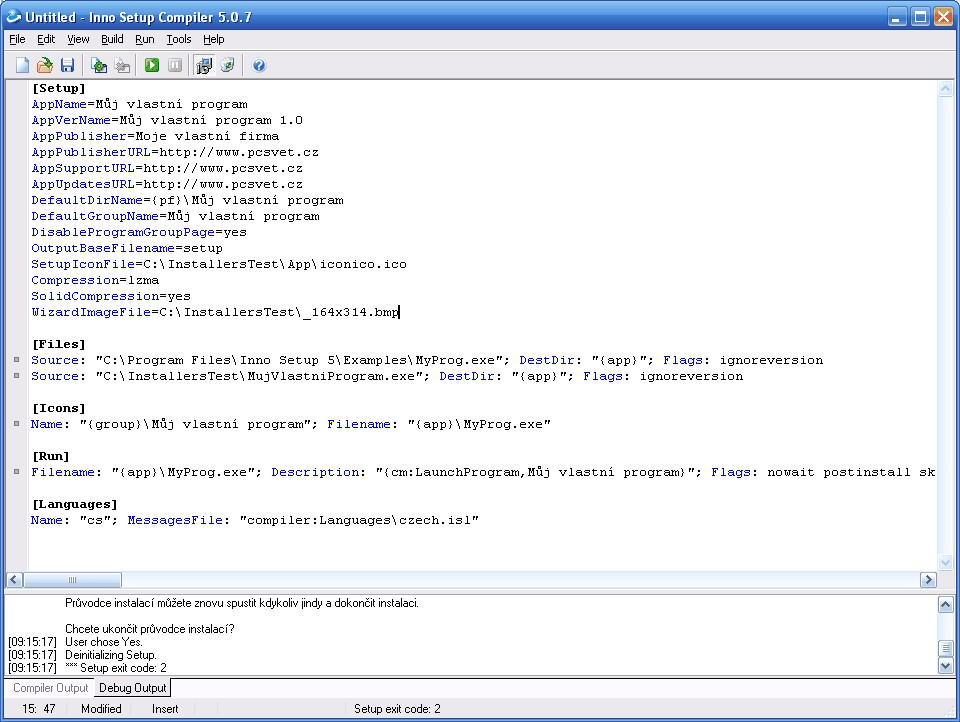Image resolution: width=960 pixels, height=722 pixels.
Task: Click the AppUpdatesURL line
Action: (167, 184)
